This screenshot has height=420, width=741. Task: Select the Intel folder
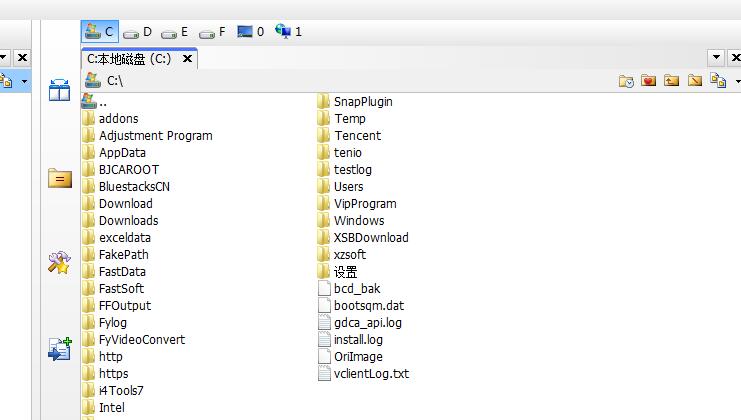tap(103, 408)
